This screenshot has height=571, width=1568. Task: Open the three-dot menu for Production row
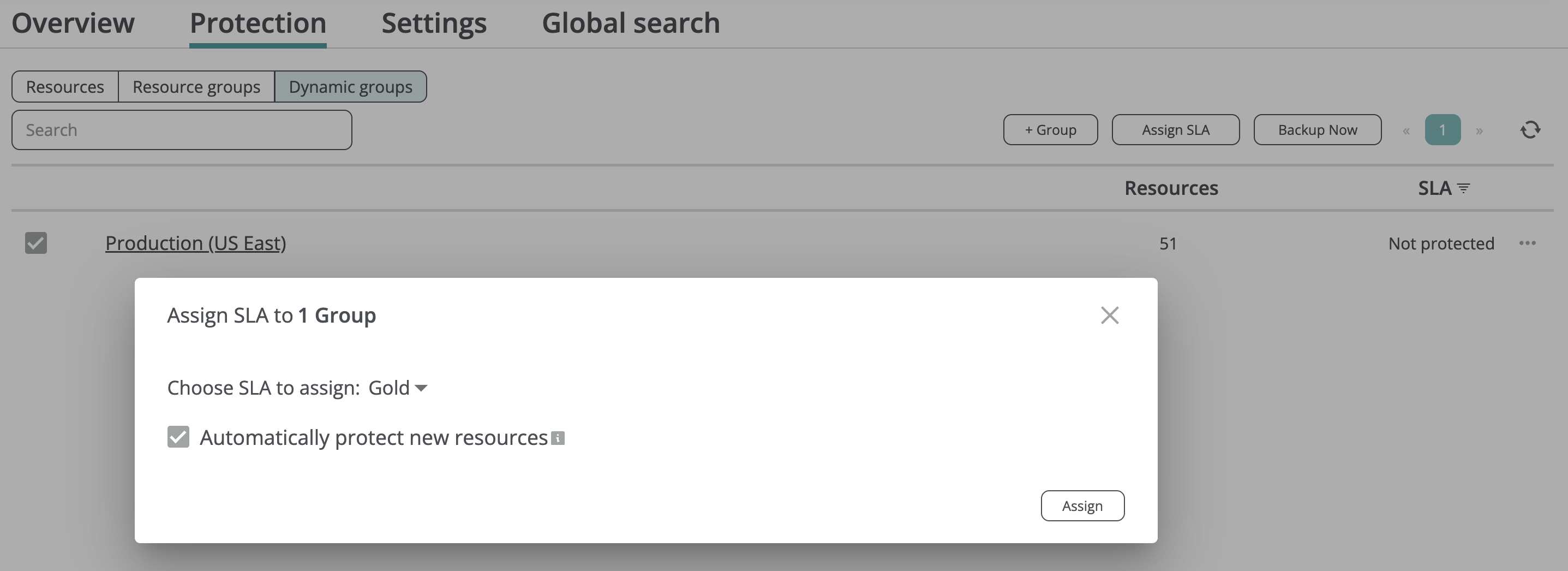click(x=1527, y=243)
